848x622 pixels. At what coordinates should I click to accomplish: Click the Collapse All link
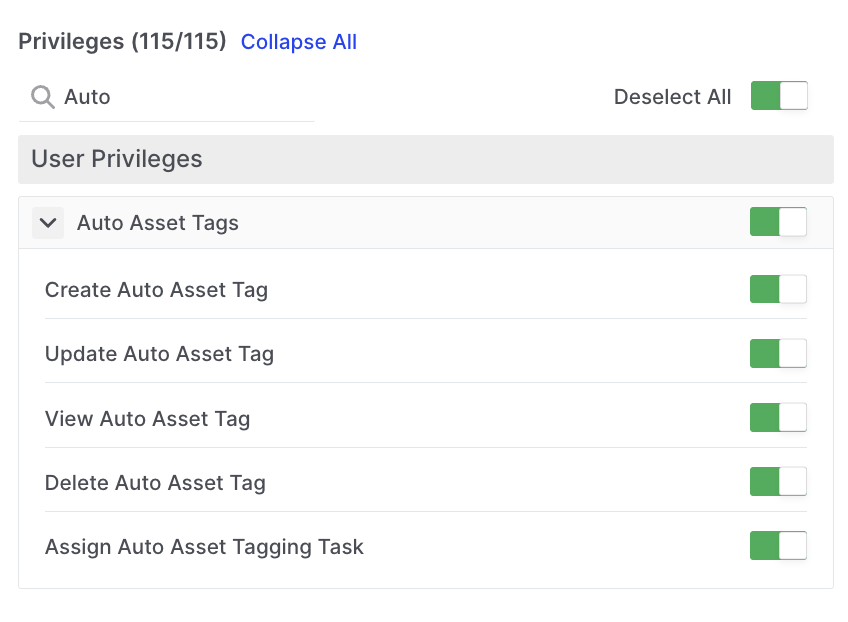[298, 42]
